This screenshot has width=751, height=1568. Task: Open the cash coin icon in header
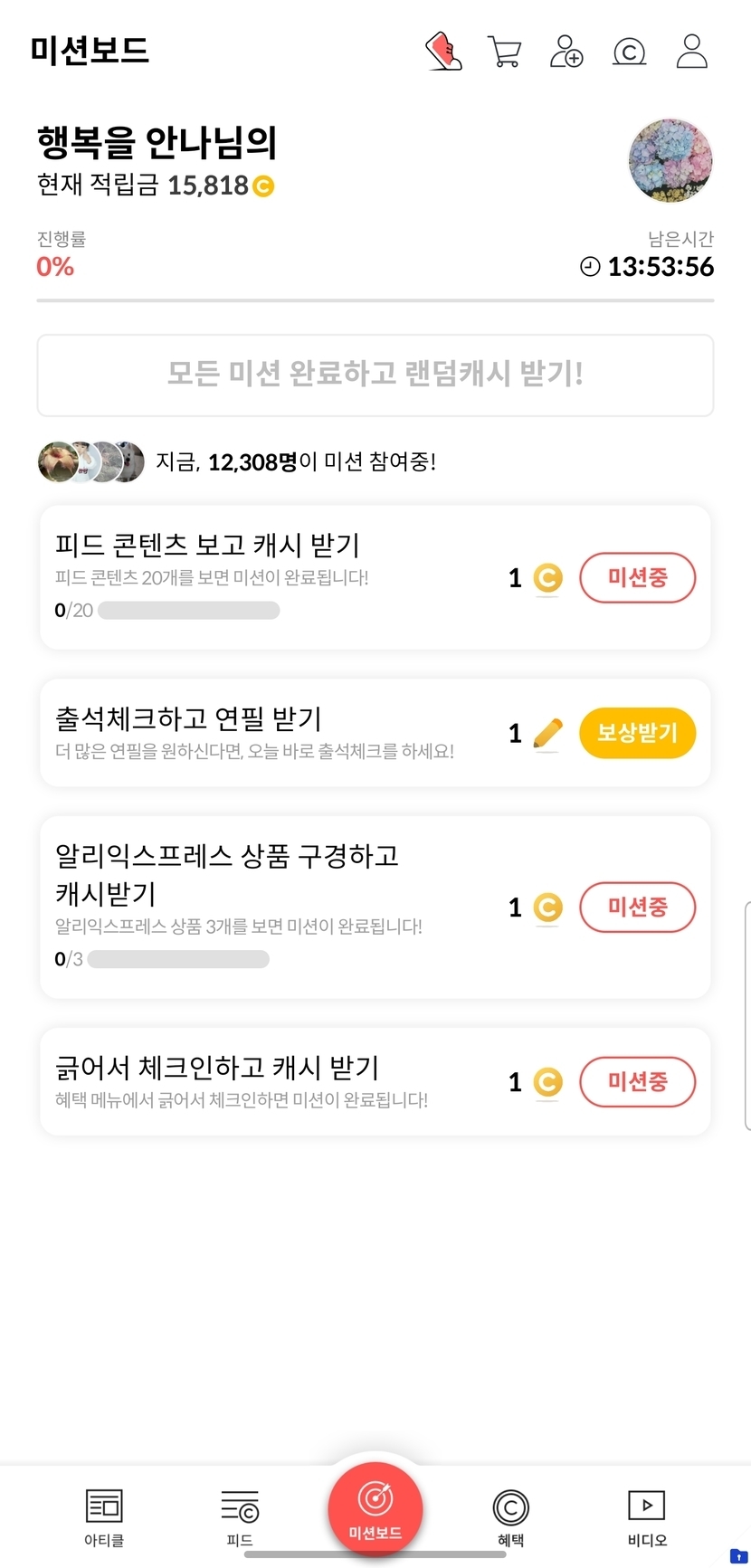click(629, 52)
